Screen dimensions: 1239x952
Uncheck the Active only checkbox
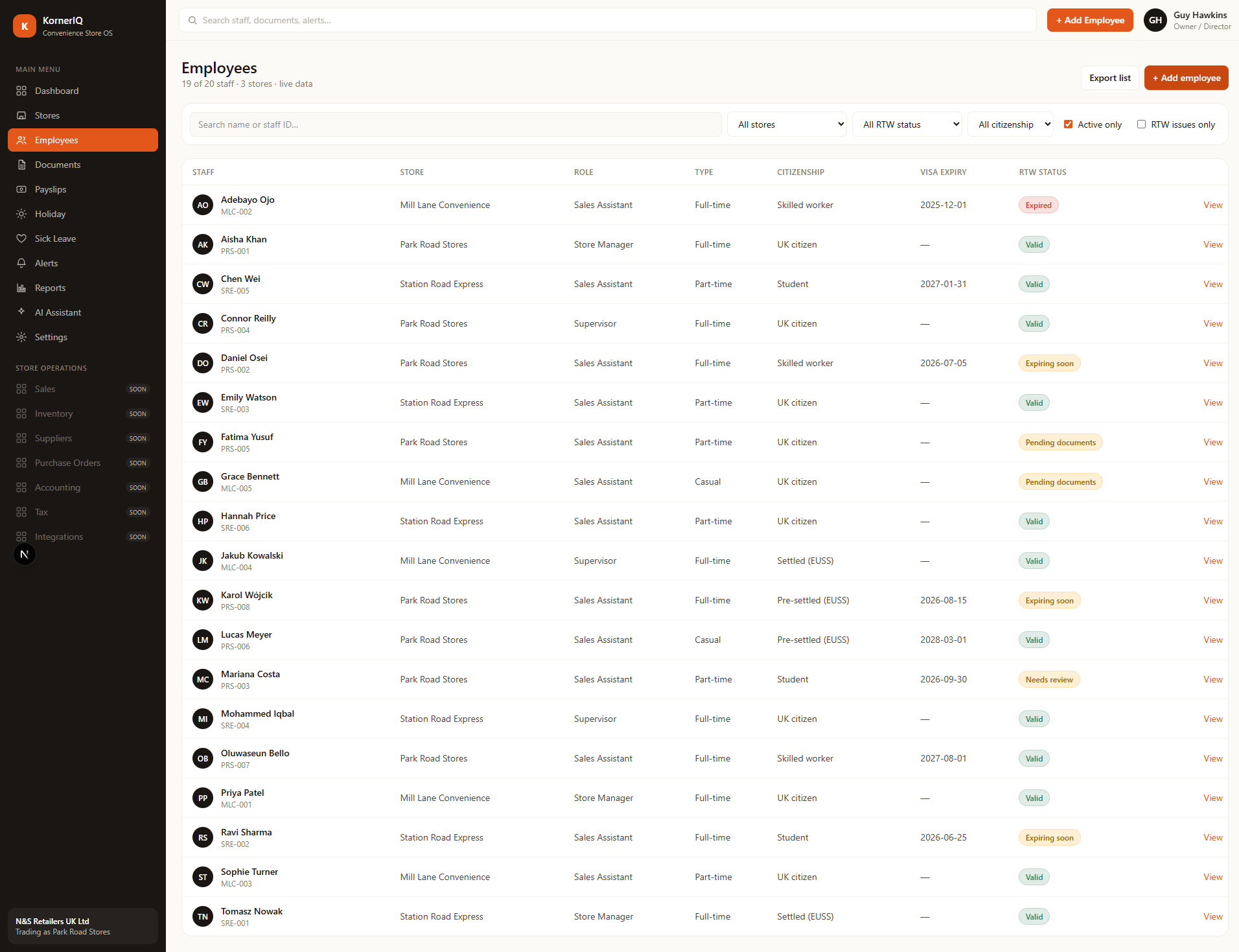[1068, 124]
